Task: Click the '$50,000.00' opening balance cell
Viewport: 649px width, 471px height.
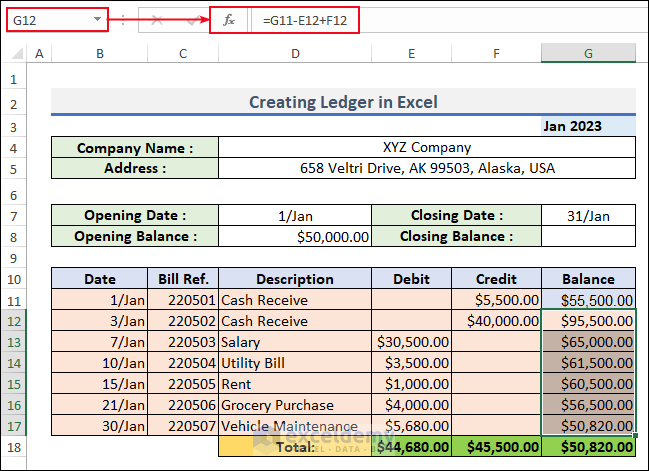Action: click(295, 236)
